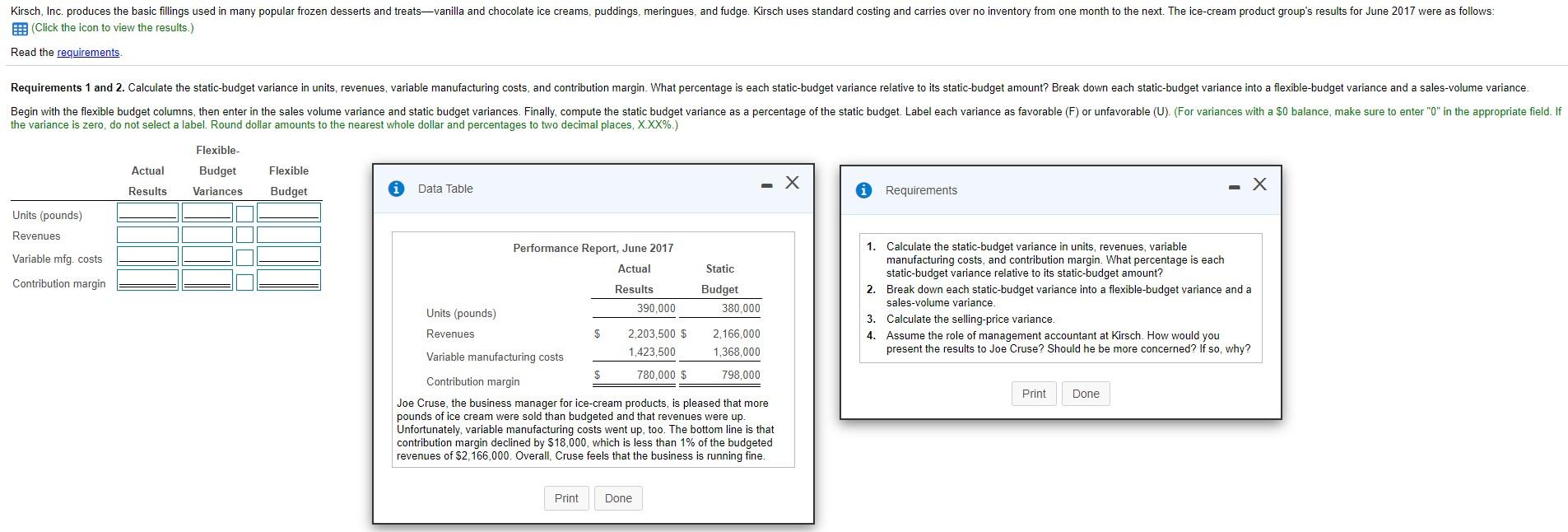
Task: Open Revenues variance F/U label dropdown
Action: 244,235
